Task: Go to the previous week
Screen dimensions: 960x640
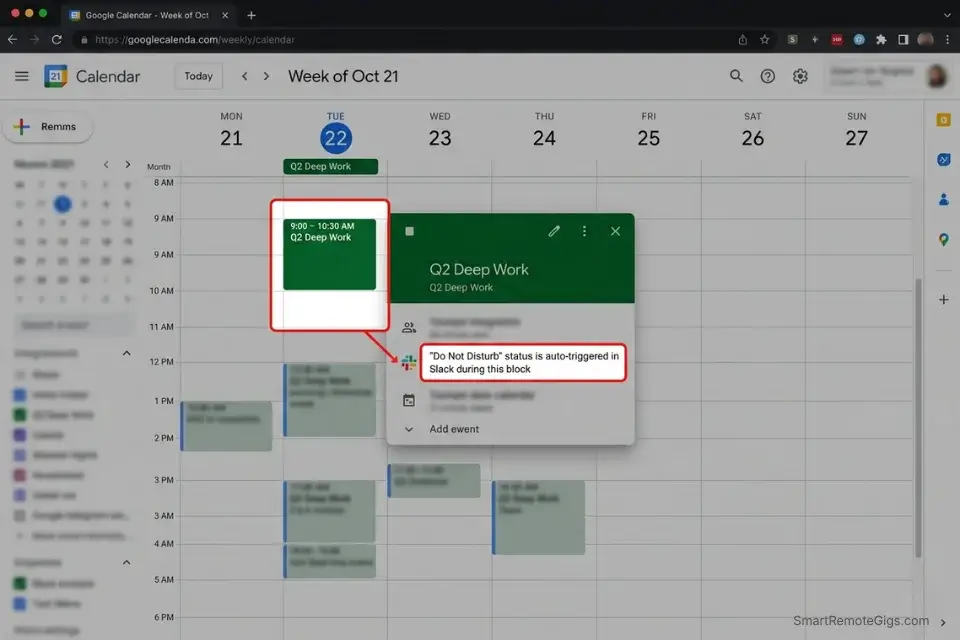Action: (244, 76)
